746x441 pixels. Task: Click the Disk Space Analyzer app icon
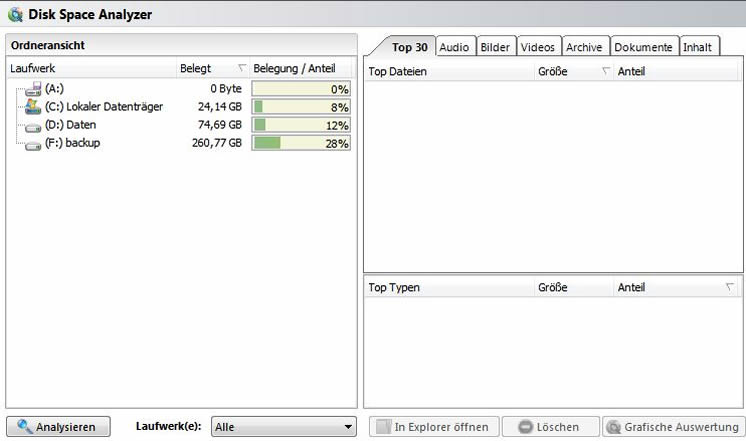tap(15, 14)
